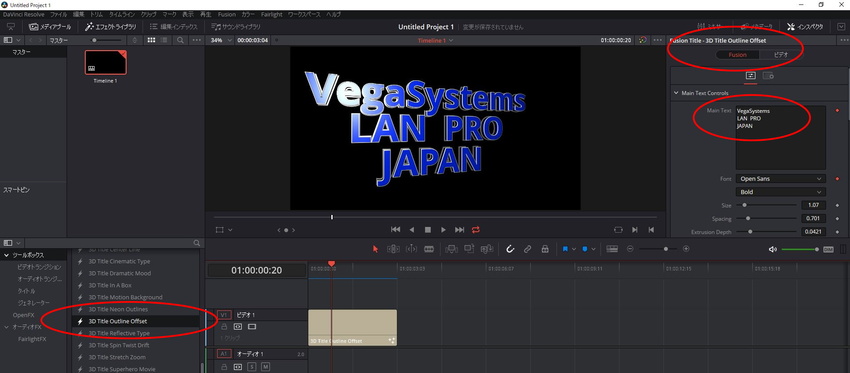The image size is (850, 373).
Task: Go to last frame playback button
Action: pos(460,230)
